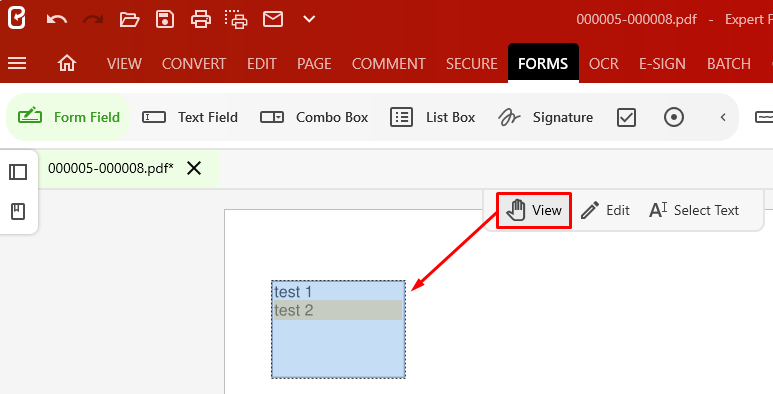Collapse the form tools with the chevron
The image size is (773, 394).
(x=723, y=117)
